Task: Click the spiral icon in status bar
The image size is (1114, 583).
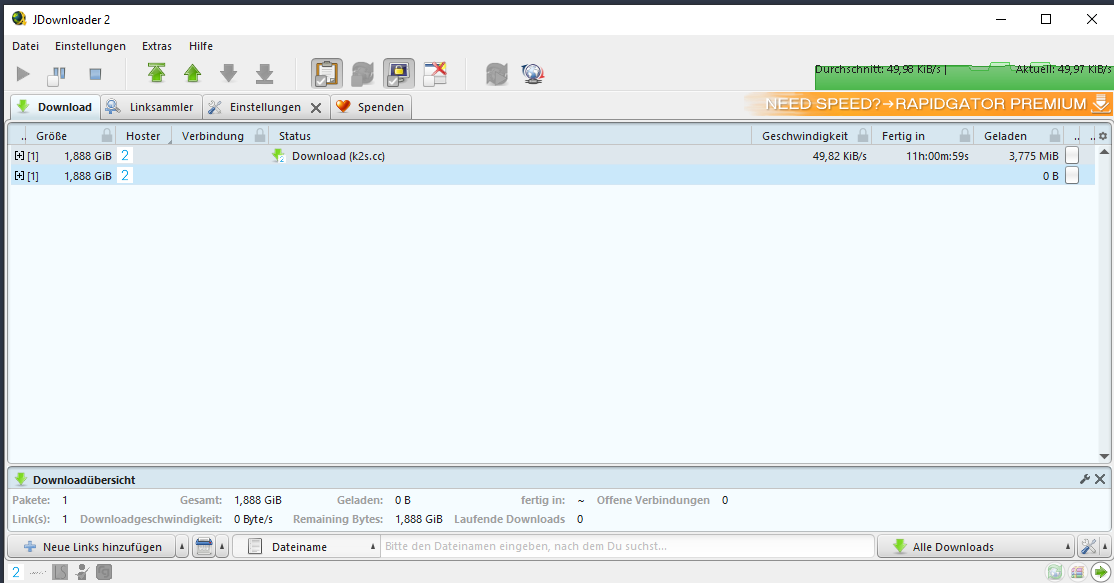Action: 104,572
